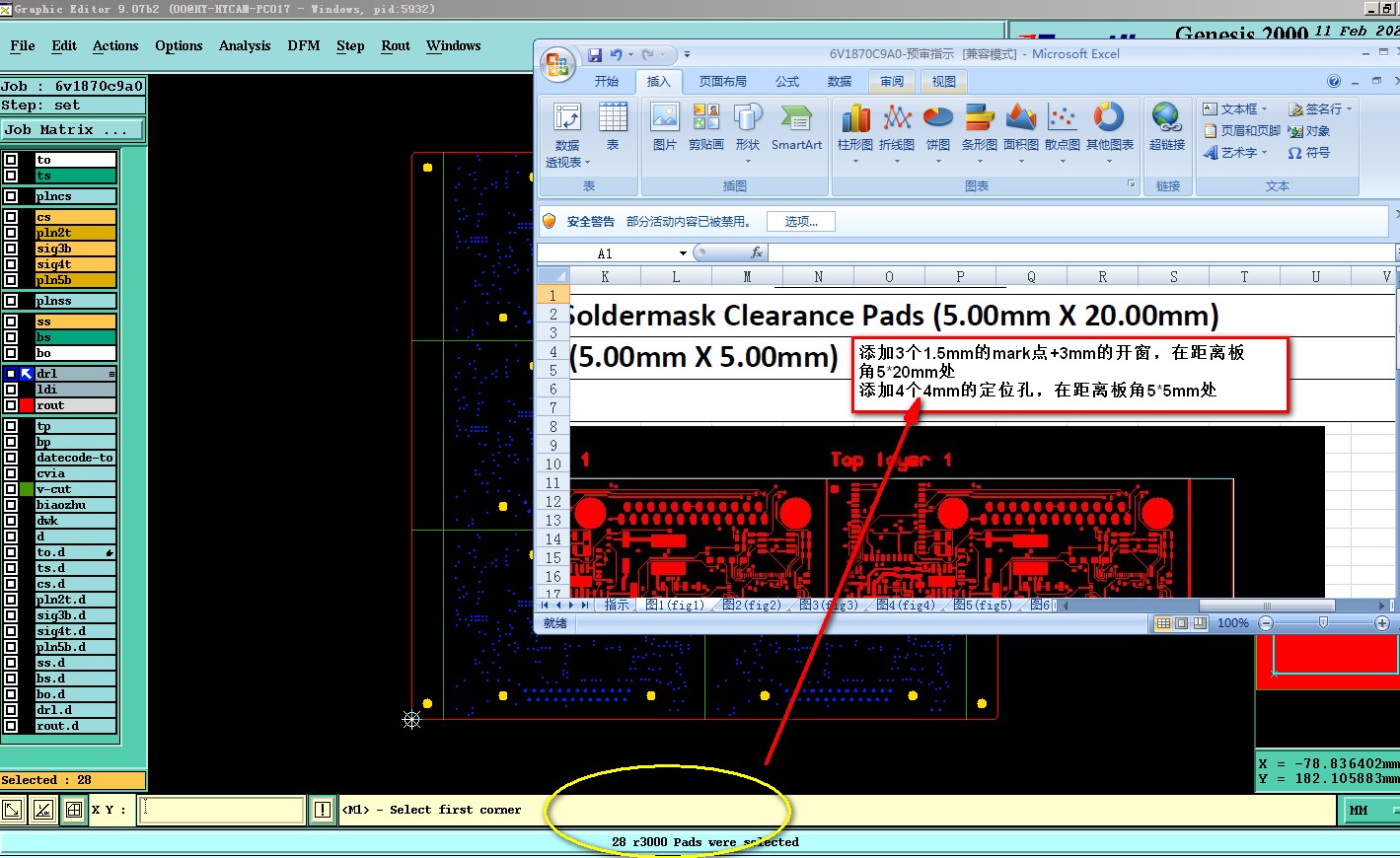This screenshot has width=1400, height=858.
Task: Open the Undo history dropdown arrow in Excel
Action: 630,55
